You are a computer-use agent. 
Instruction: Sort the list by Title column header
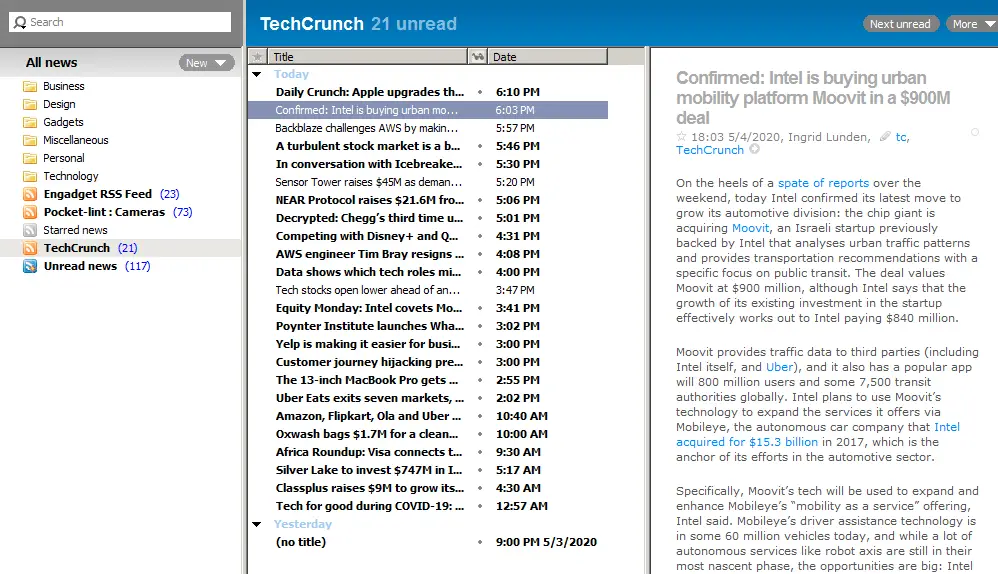pos(367,57)
